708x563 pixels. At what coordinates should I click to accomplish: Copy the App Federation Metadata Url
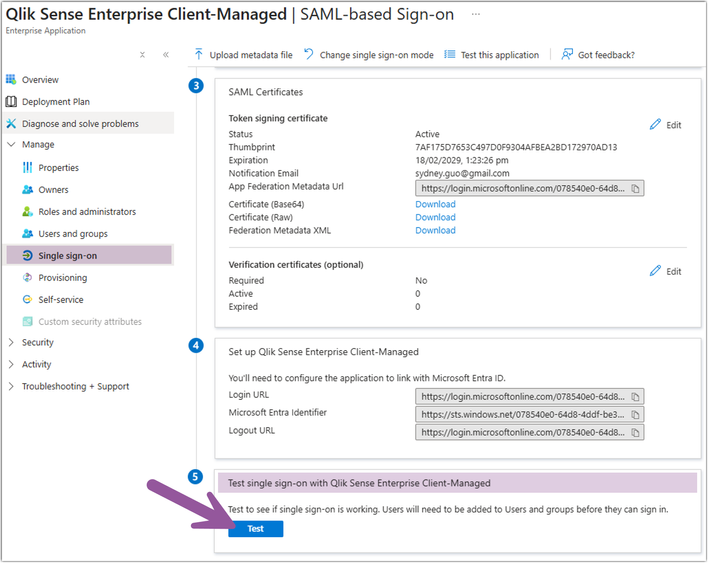click(x=636, y=188)
